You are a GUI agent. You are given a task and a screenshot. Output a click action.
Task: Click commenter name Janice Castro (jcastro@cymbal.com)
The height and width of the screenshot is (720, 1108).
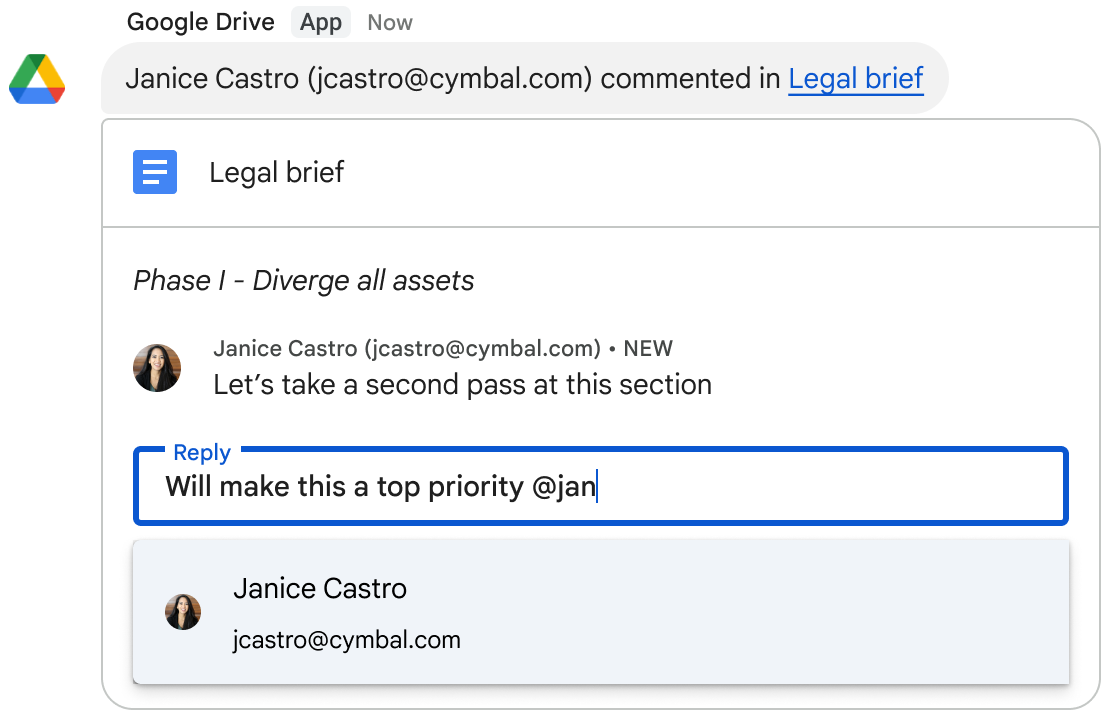tap(407, 348)
